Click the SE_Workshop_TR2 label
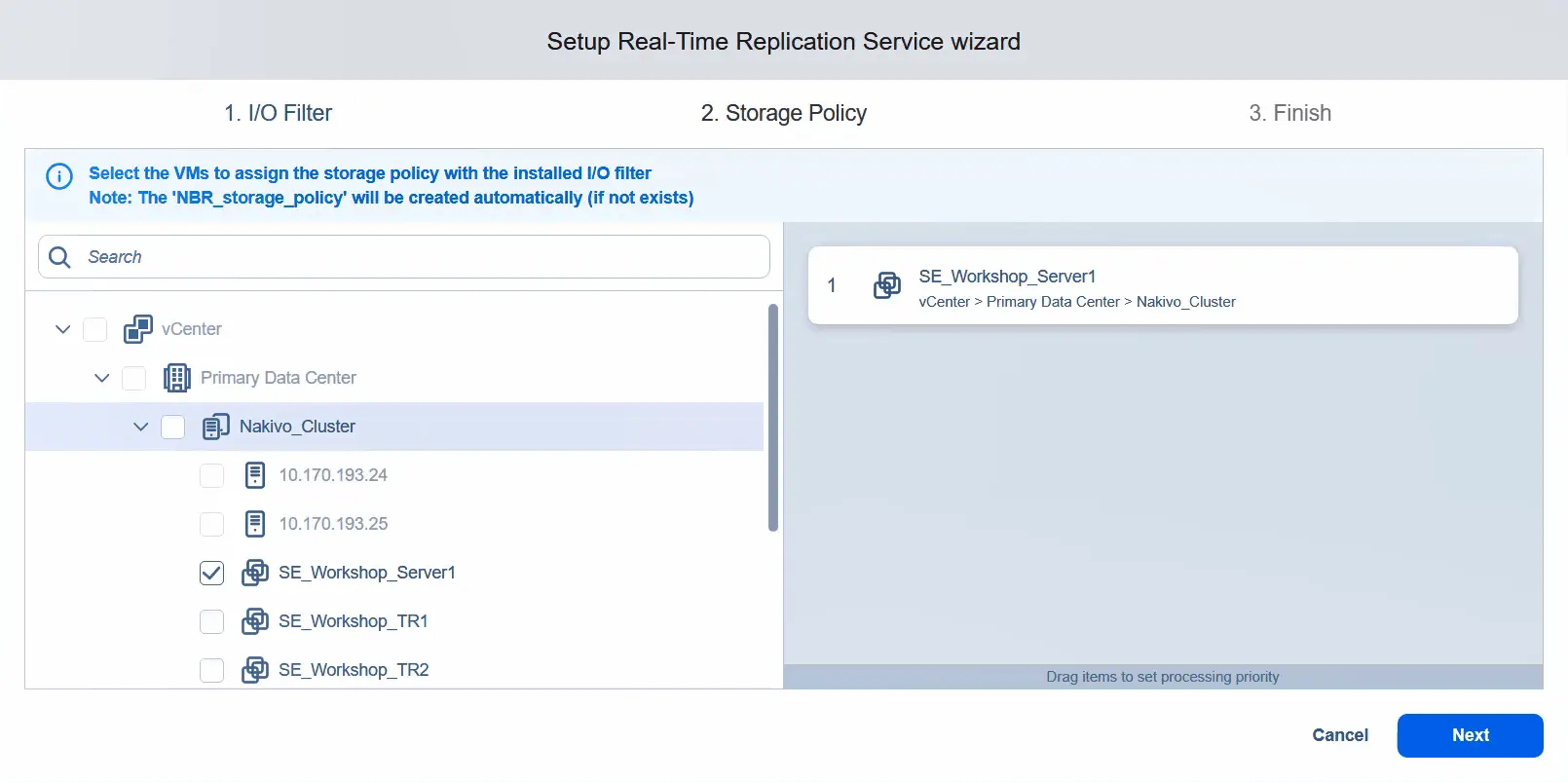The height and width of the screenshot is (782, 1568). 354,670
